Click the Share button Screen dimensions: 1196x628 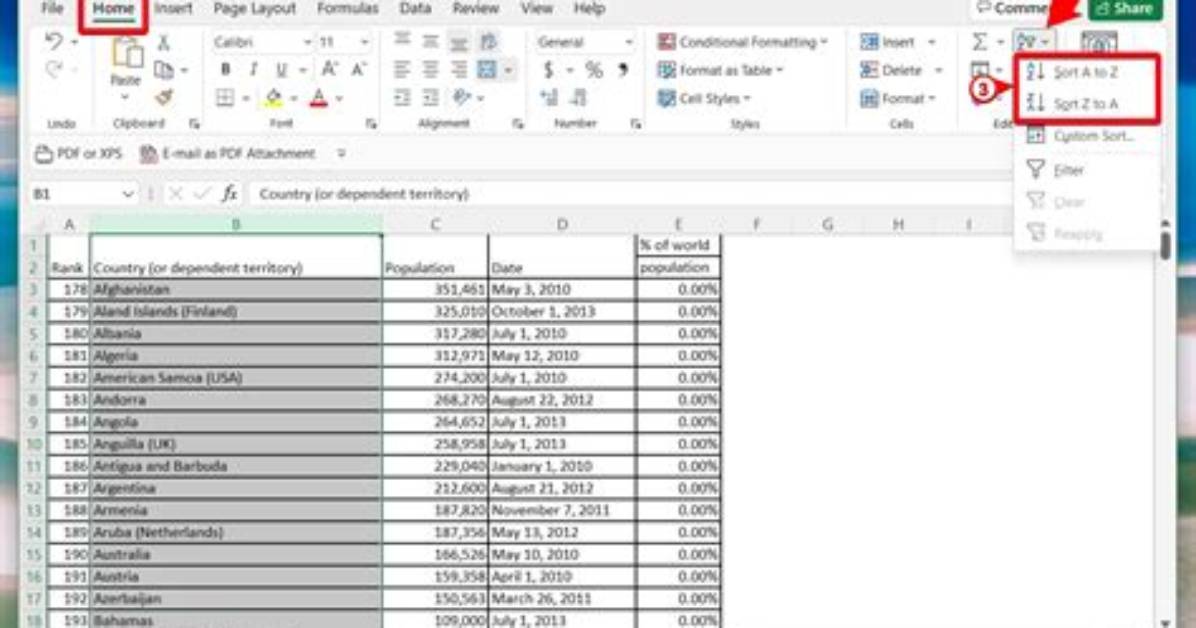point(1124,9)
